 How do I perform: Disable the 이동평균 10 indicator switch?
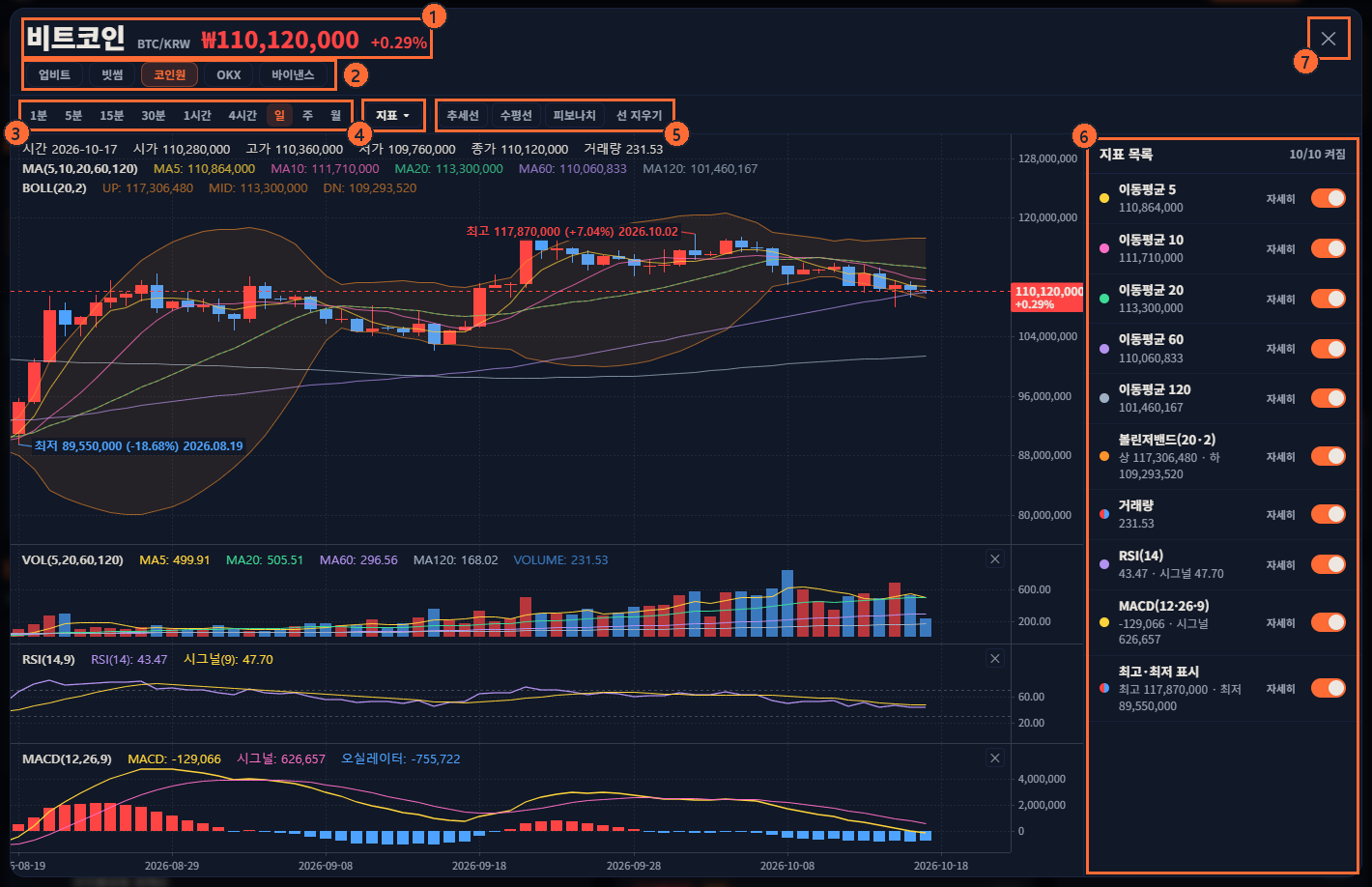(x=1329, y=248)
